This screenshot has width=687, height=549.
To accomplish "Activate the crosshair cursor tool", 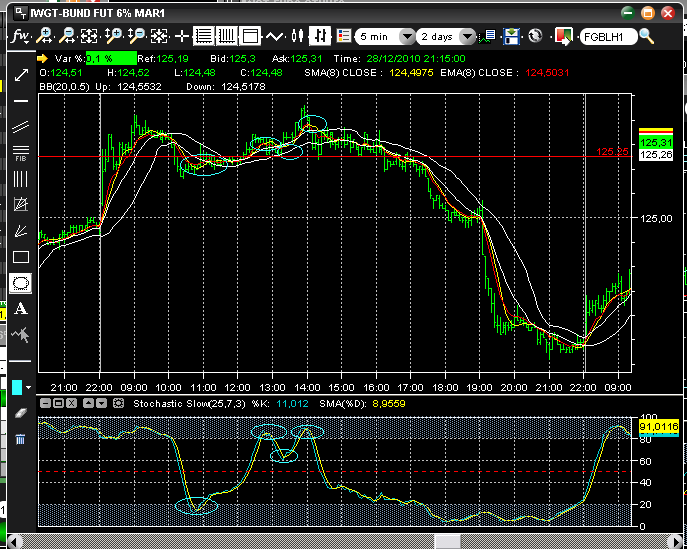I will pos(181,36).
